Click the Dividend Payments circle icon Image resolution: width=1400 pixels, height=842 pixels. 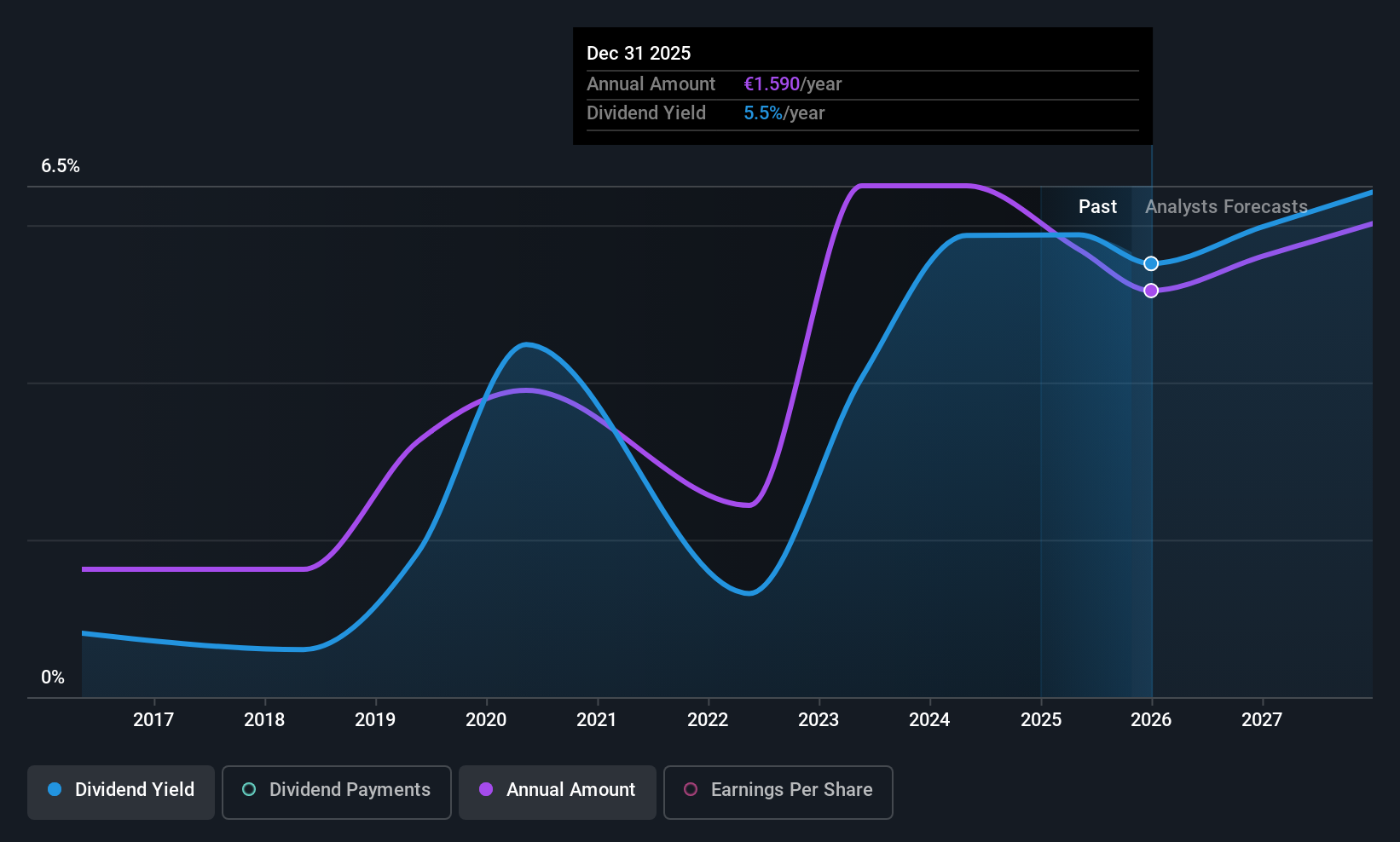pos(248,790)
